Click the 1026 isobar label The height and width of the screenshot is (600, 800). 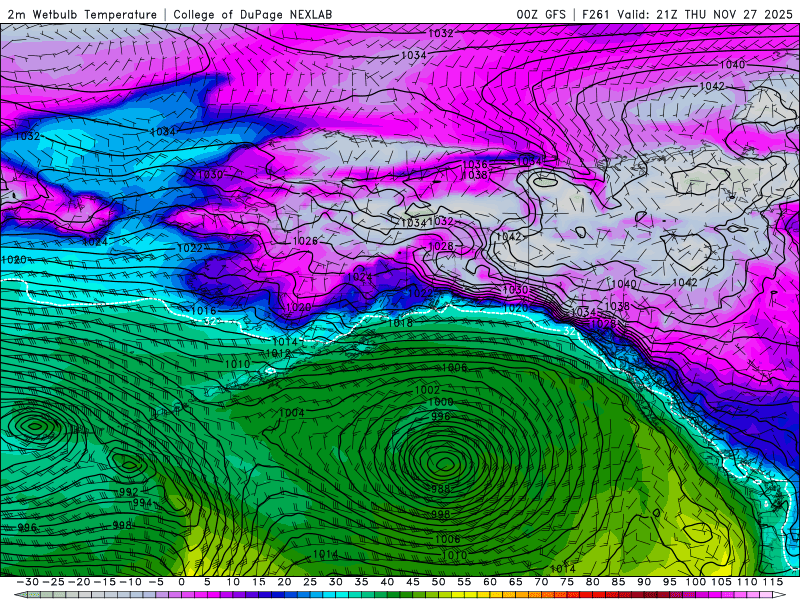click(305, 240)
